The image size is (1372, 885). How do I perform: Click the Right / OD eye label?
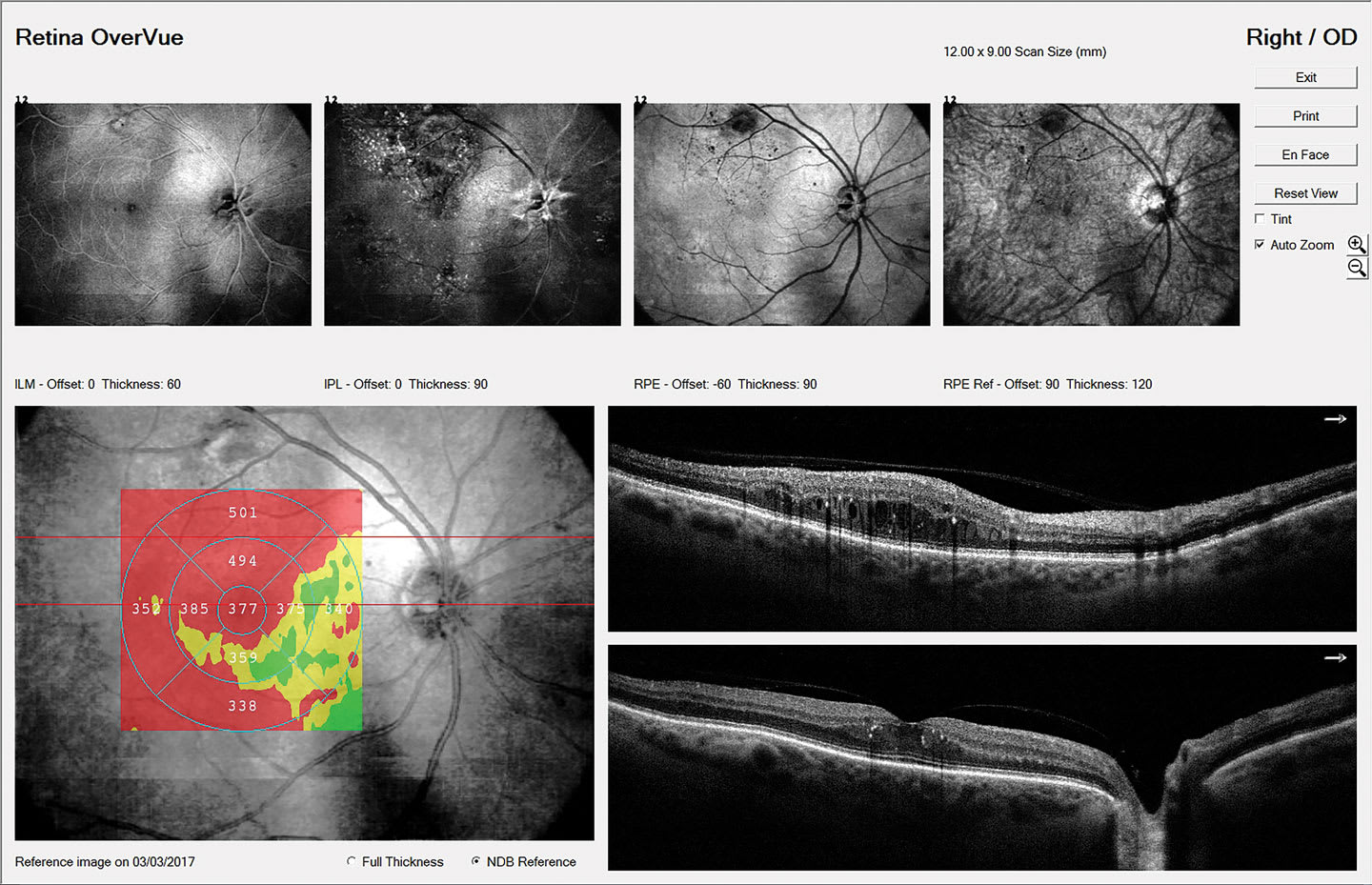tap(1301, 37)
